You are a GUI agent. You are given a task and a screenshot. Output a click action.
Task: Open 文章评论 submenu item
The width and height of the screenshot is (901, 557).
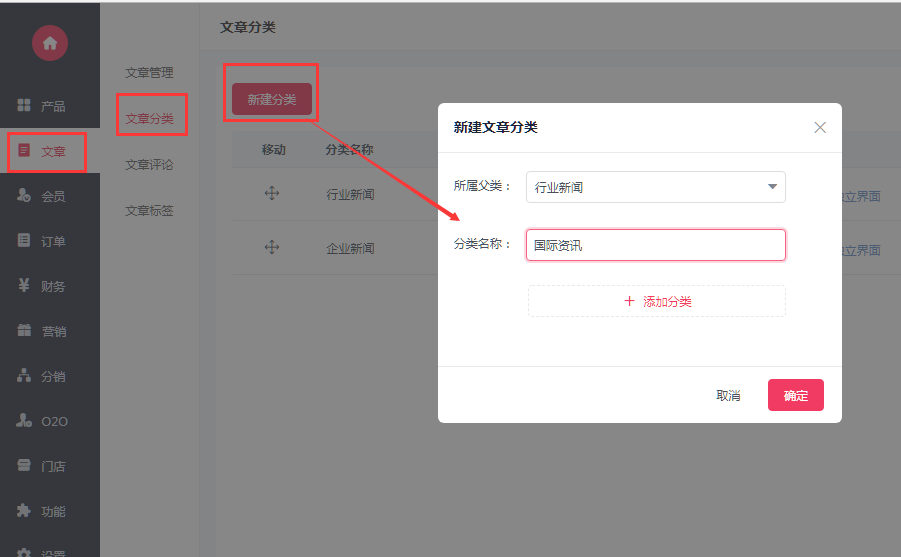tap(149, 165)
